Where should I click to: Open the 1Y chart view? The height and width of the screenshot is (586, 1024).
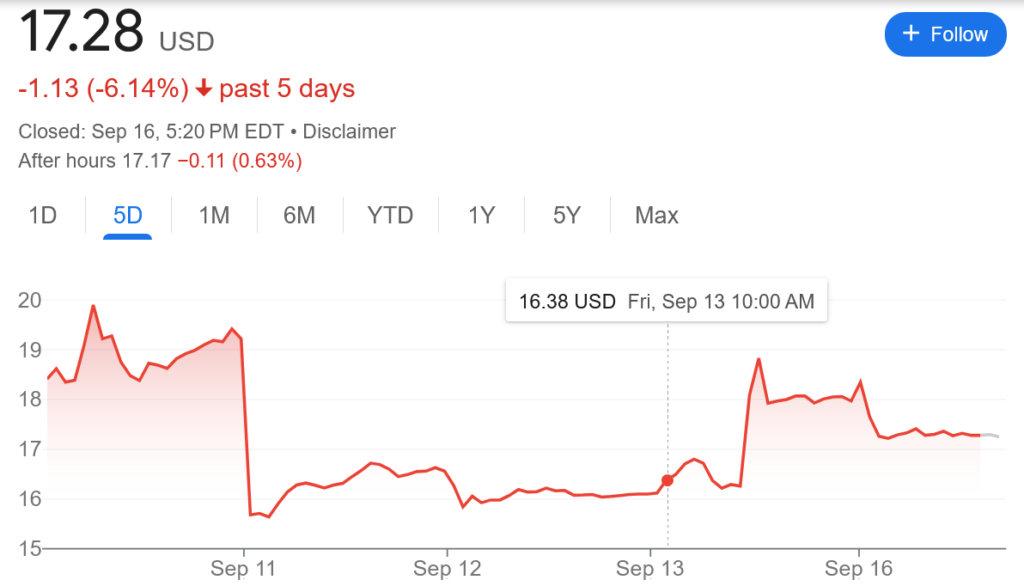(482, 215)
